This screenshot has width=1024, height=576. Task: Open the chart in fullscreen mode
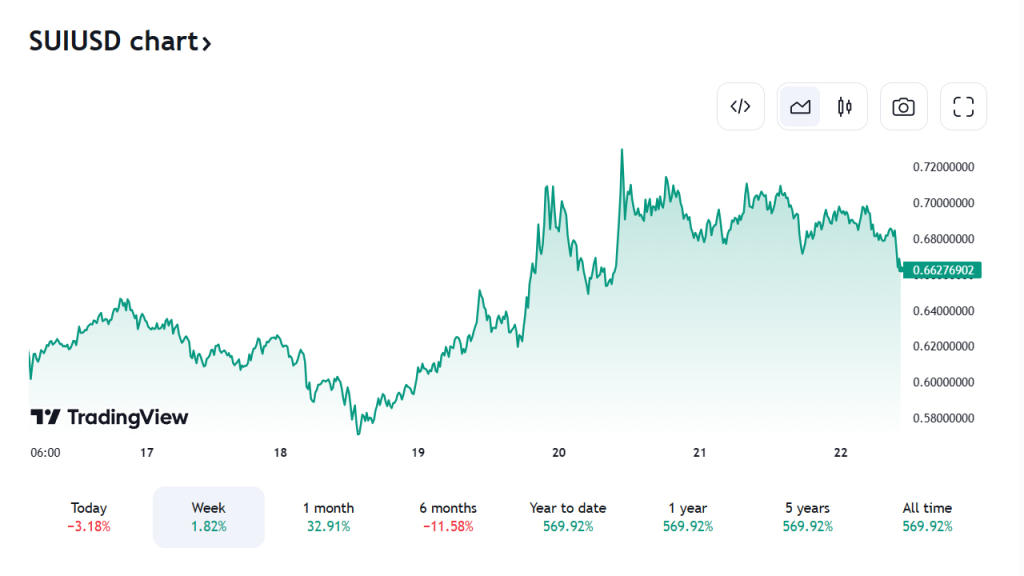tap(963, 107)
